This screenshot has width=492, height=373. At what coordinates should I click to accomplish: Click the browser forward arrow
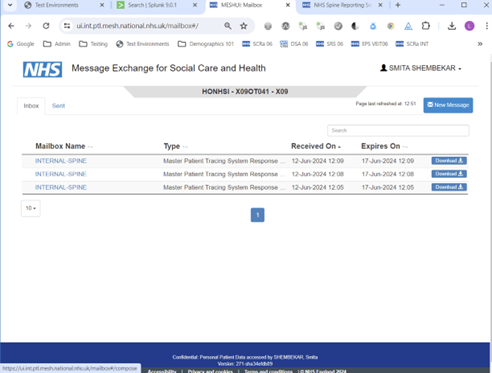tap(28, 26)
